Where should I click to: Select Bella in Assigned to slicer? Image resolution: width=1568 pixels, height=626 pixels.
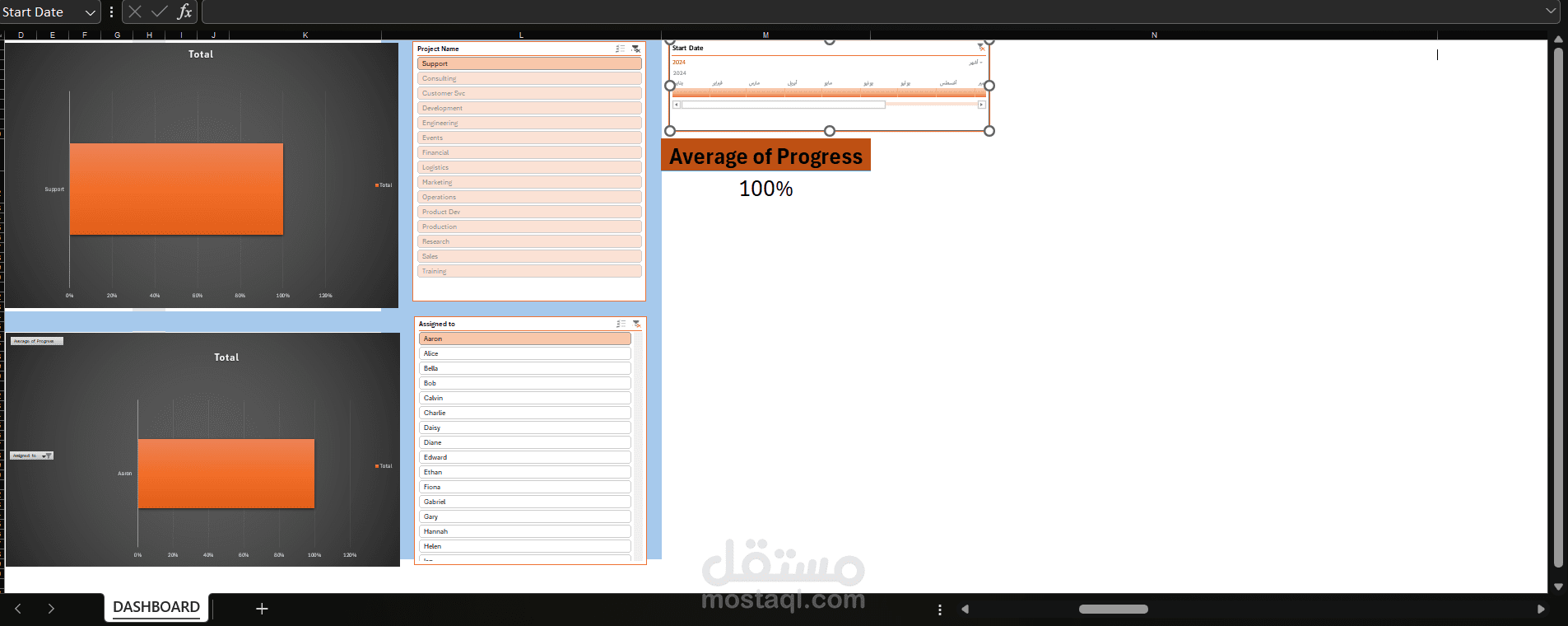point(525,368)
